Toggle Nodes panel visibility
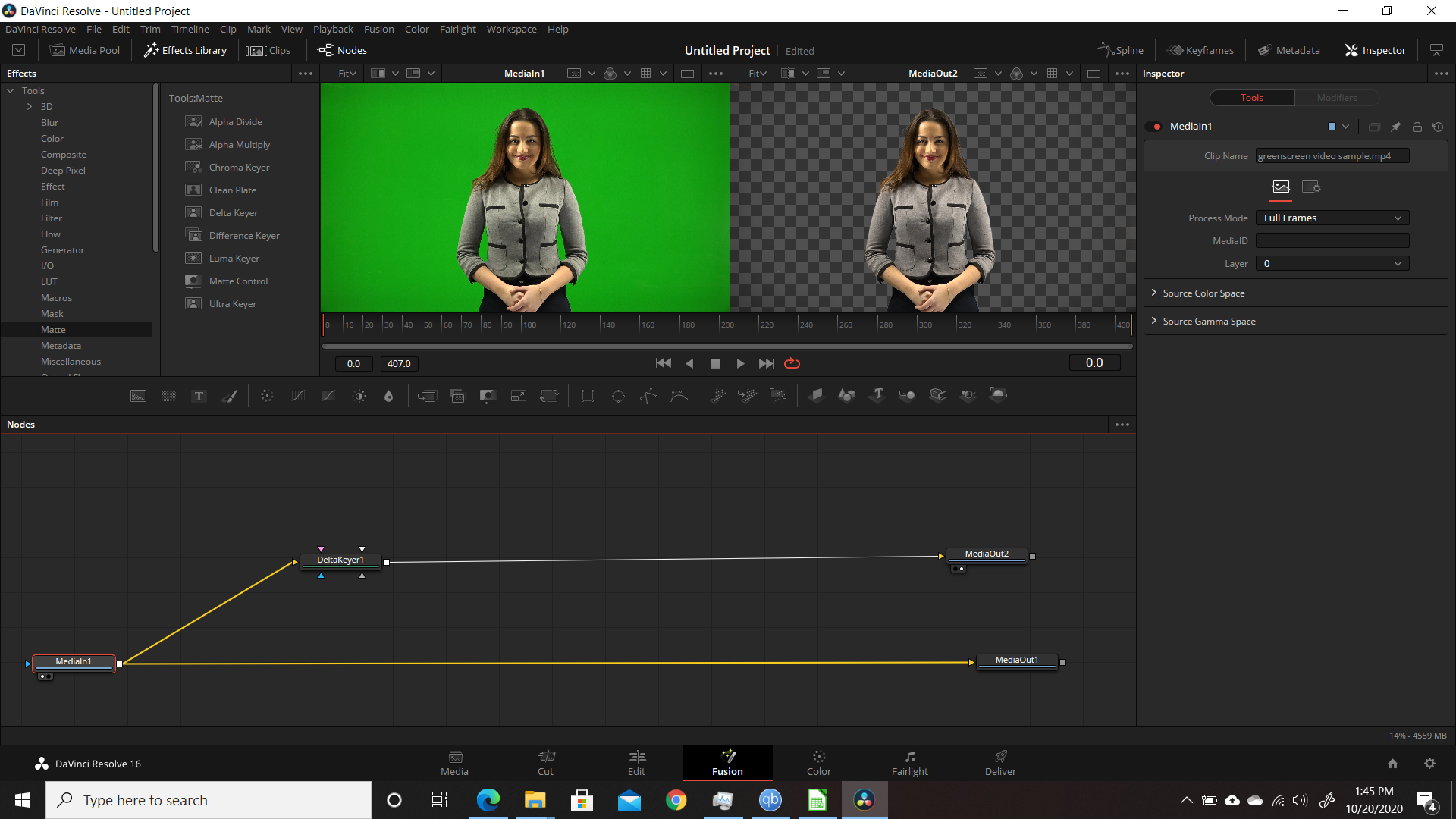Viewport: 1456px width, 819px height. (342, 50)
